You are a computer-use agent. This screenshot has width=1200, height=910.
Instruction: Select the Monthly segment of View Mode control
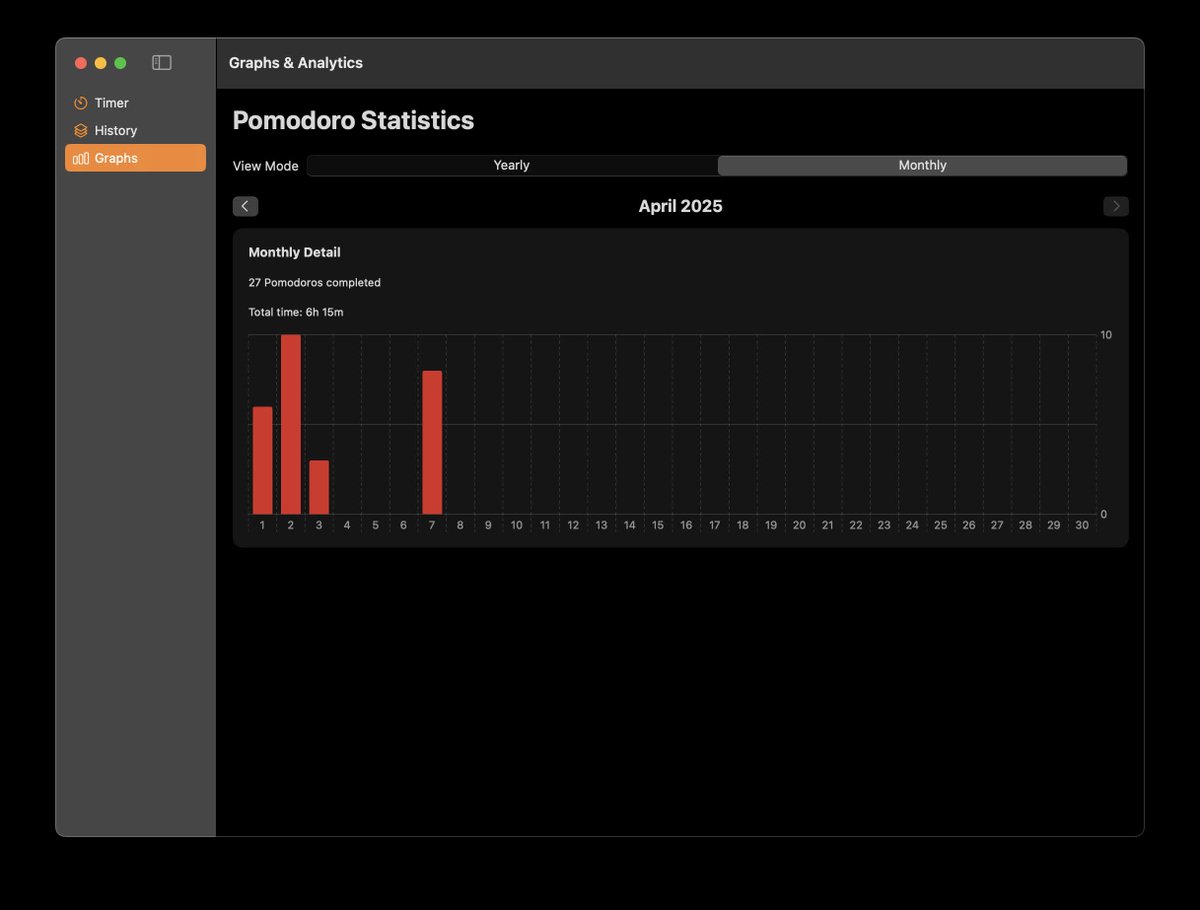point(922,165)
